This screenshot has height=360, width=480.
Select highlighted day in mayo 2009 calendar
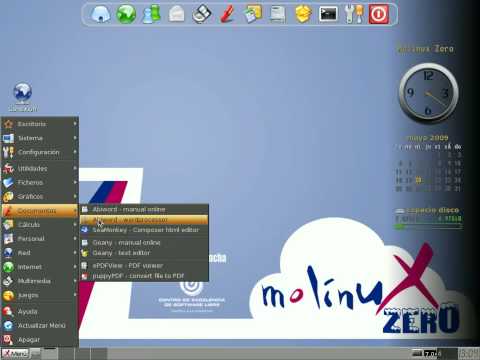[x=418, y=180]
